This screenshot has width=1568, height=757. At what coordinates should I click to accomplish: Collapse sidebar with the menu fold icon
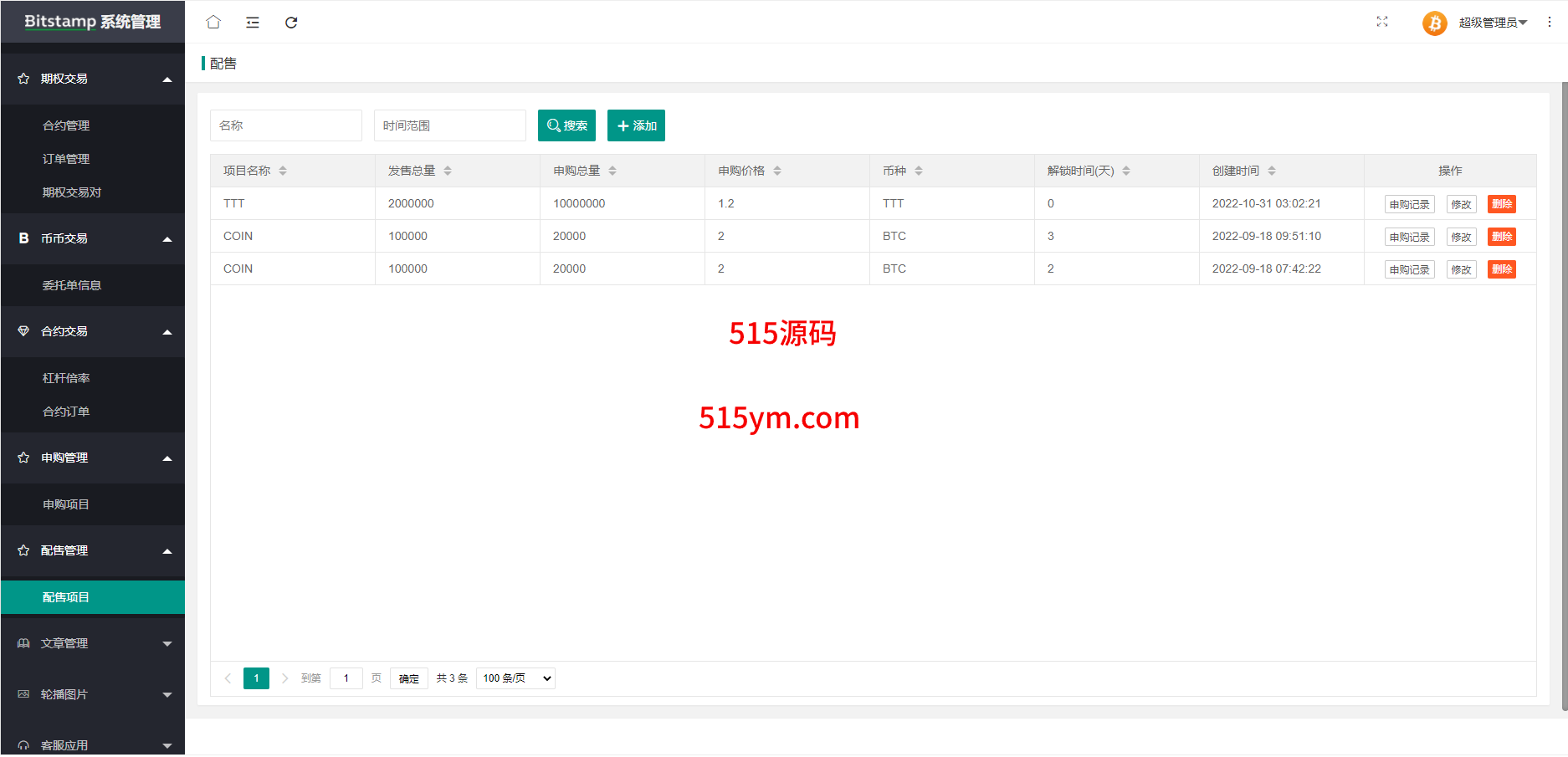[253, 23]
